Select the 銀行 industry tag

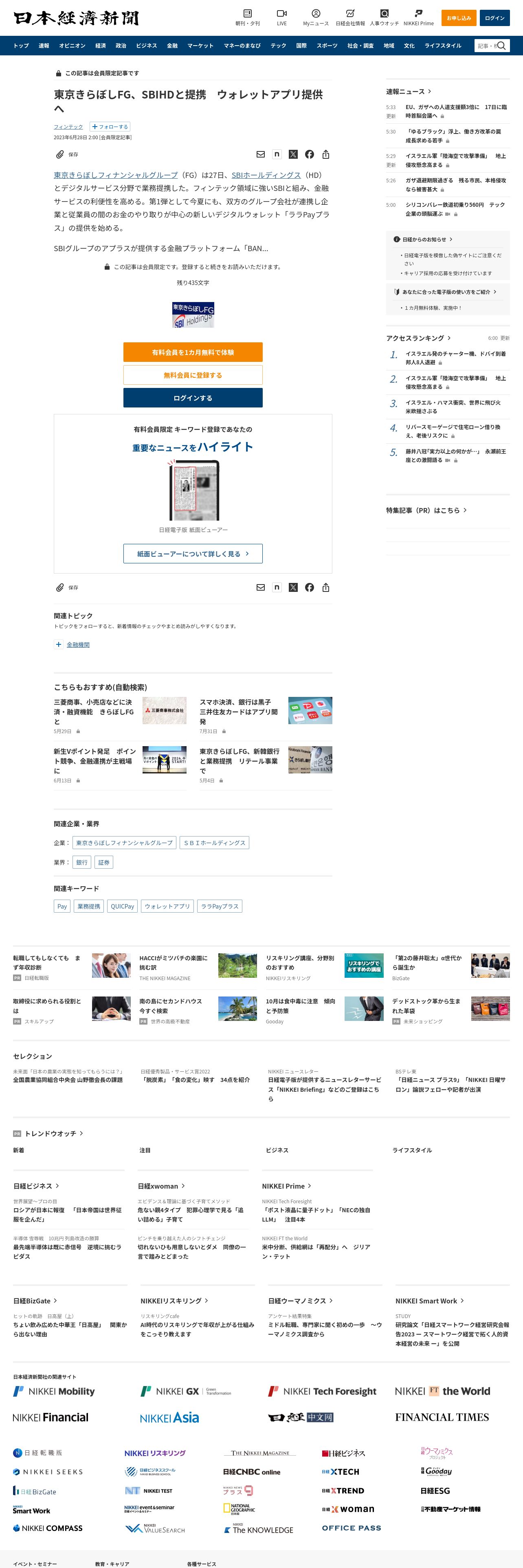[82, 863]
